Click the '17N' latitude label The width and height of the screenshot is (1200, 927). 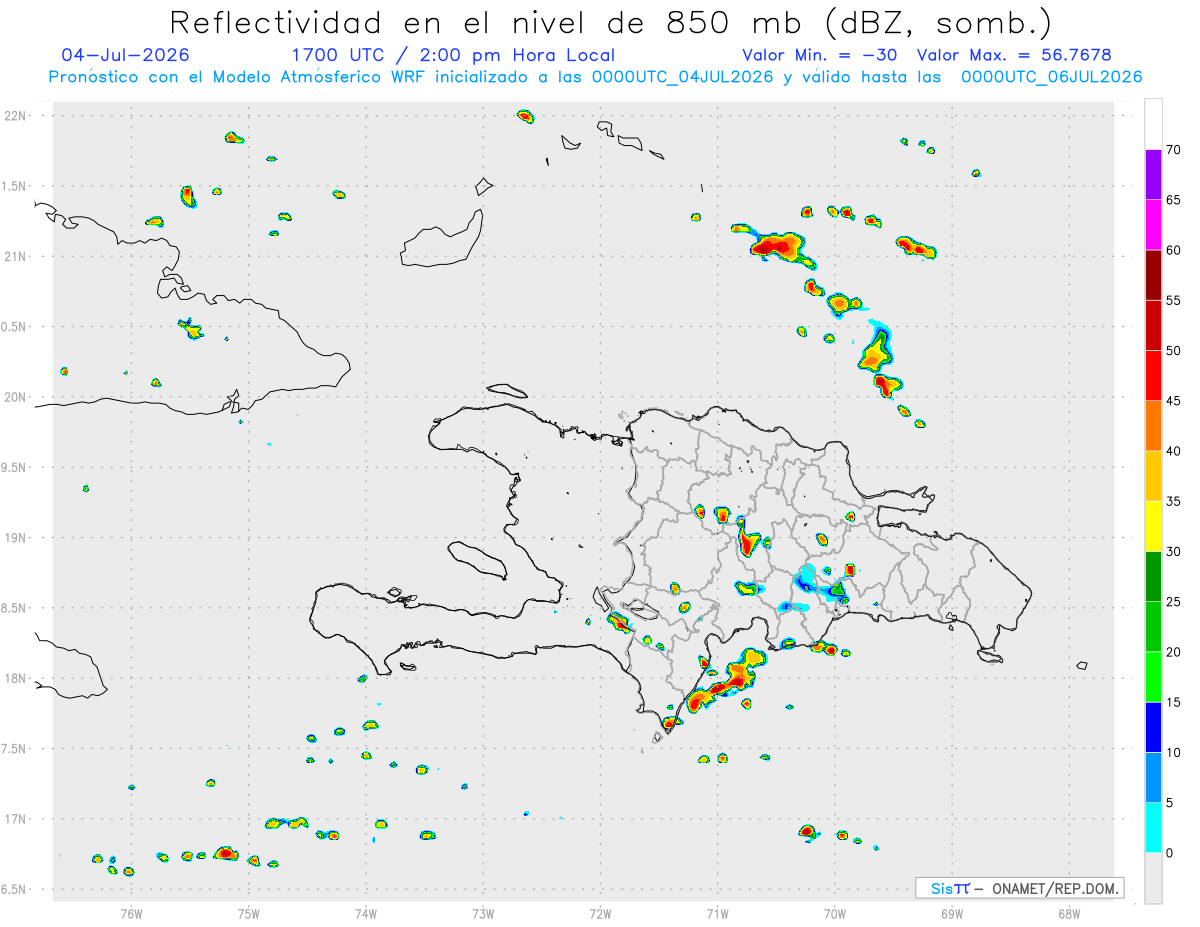coord(17,819)
